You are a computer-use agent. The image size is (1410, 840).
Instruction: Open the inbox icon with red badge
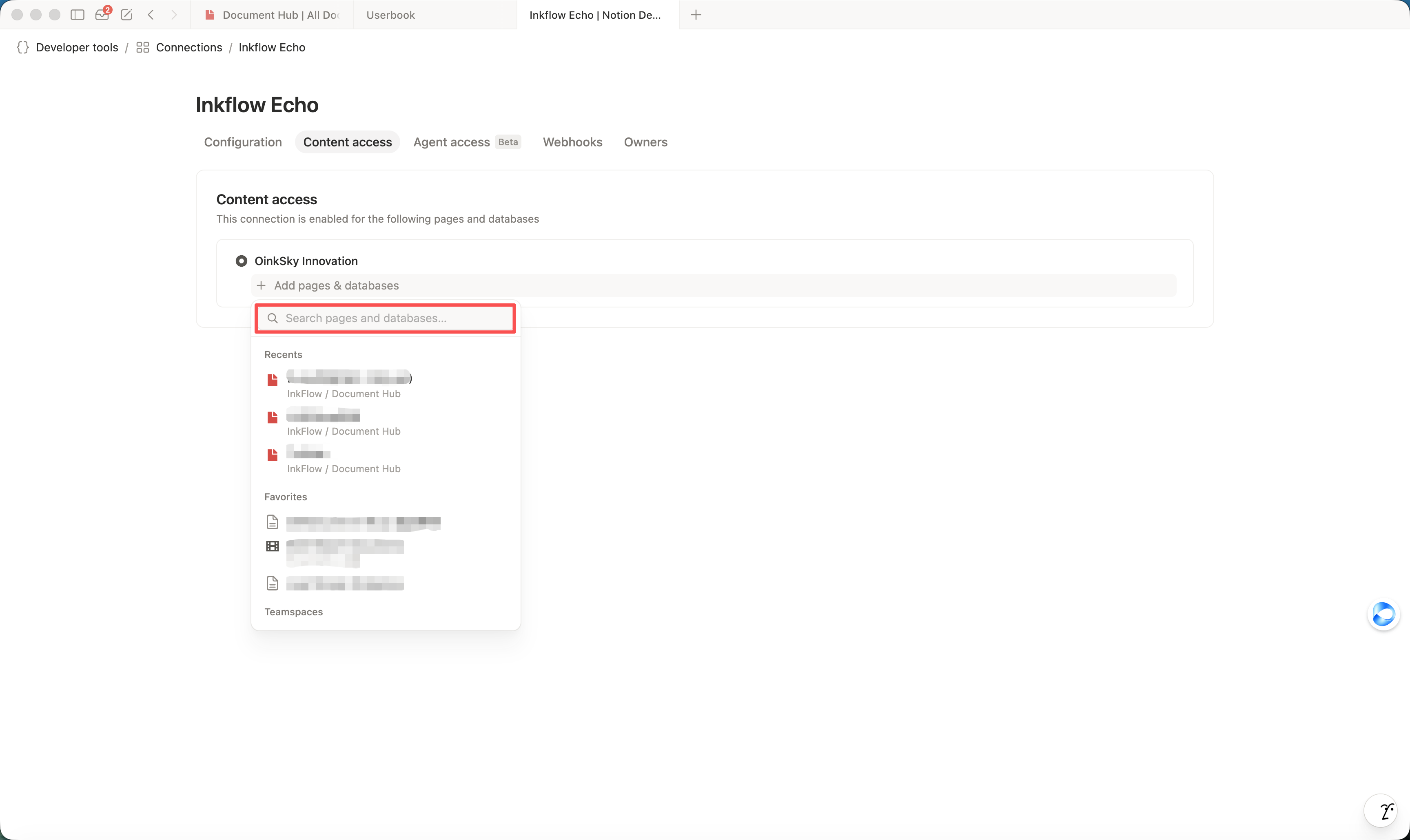(x=102, y=14)
